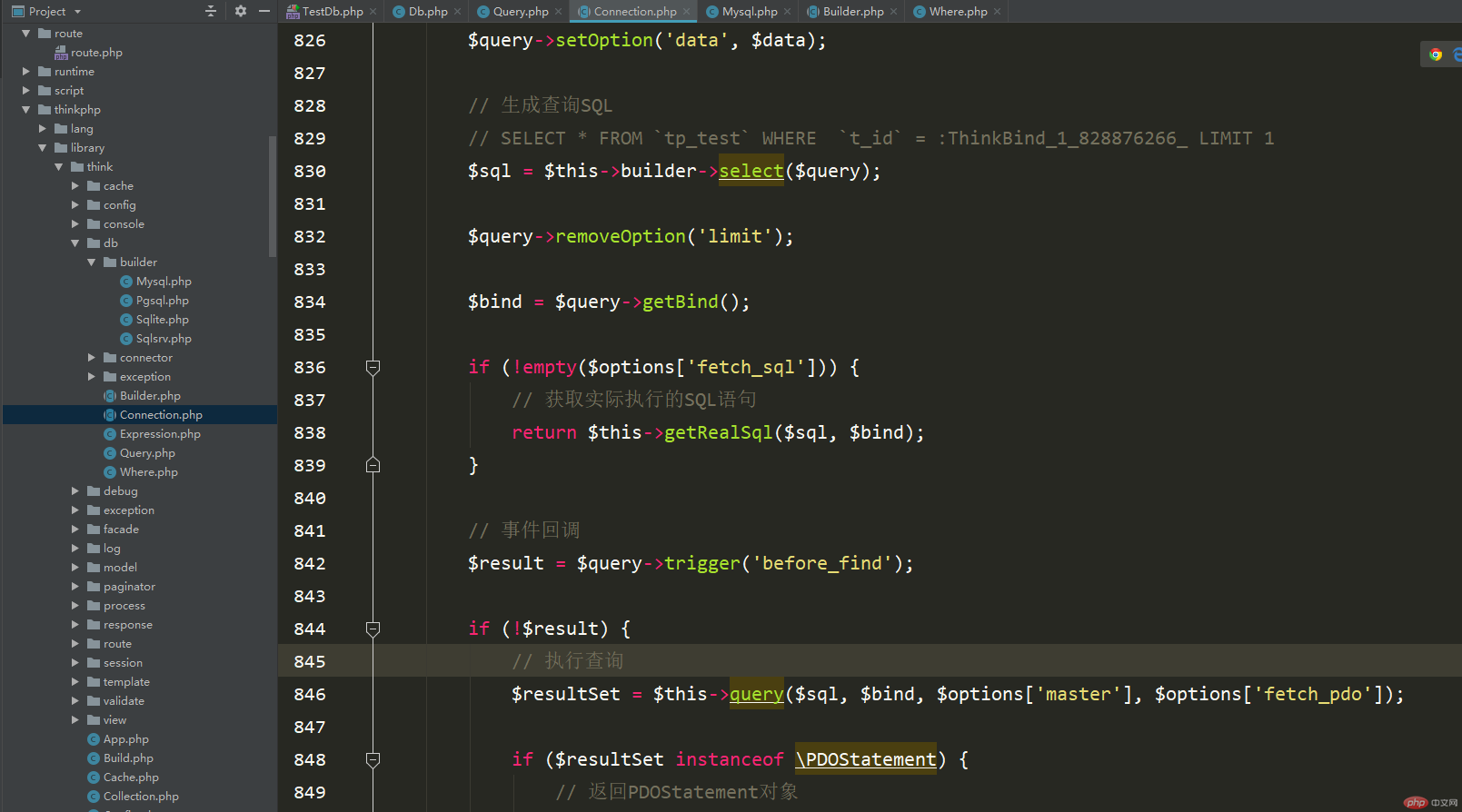Image resolution: width=1462 pixels, height=812 pixels.
Task: Click \PDOStatement class reference on line 848
Action: coord(866,759)
